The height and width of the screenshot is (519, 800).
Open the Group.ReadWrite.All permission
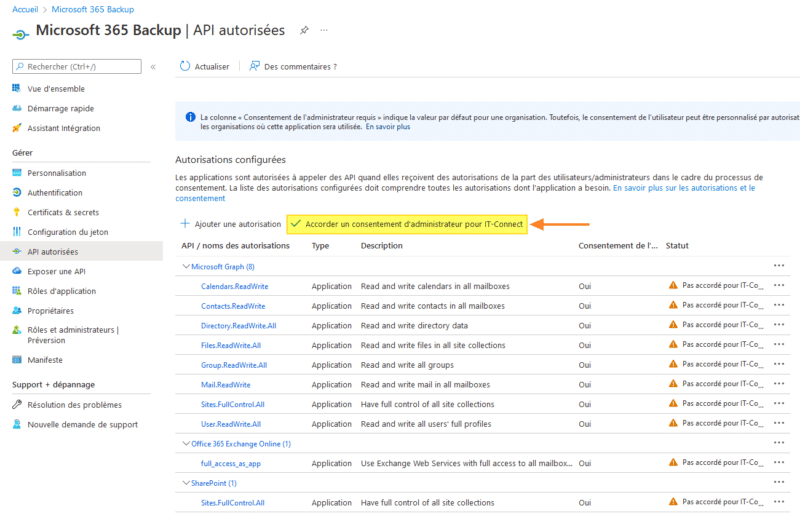click(234, 365)
